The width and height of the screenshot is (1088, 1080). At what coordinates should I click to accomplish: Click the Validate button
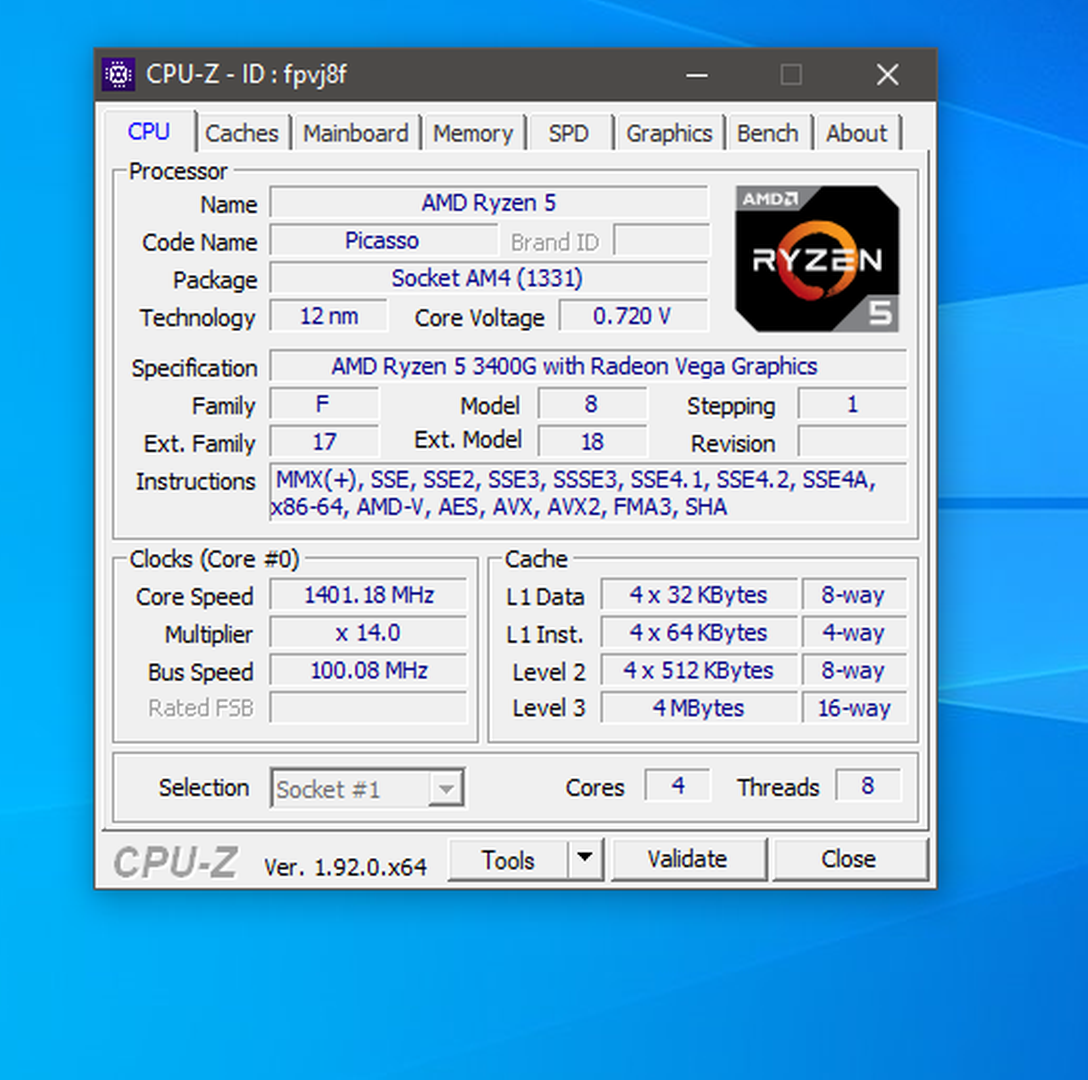(x=688, y=859)
